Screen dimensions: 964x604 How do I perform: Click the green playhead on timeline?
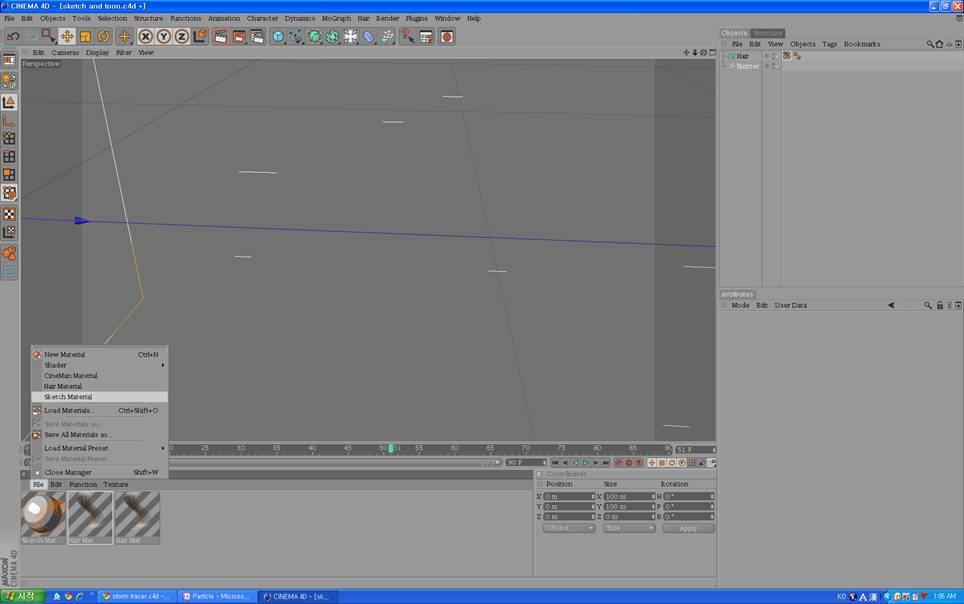[390, 448]
